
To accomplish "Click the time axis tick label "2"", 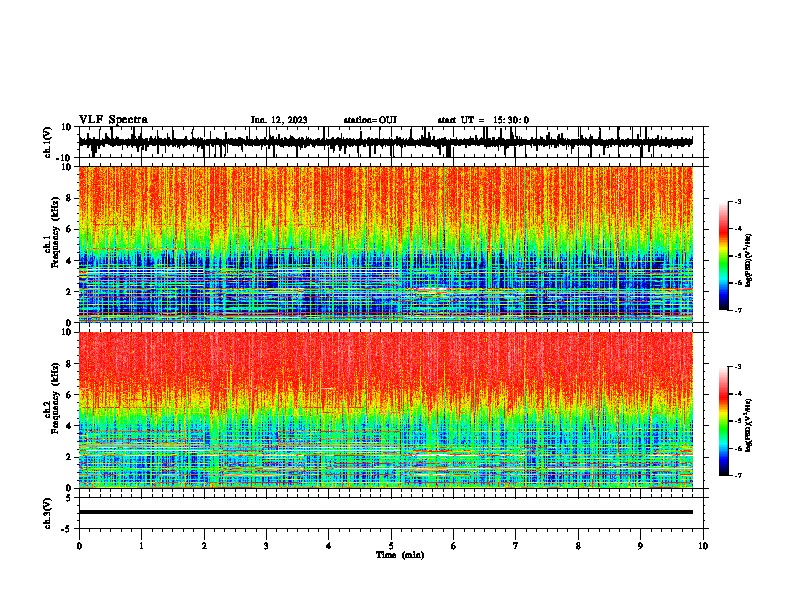I will pos(204,546).
